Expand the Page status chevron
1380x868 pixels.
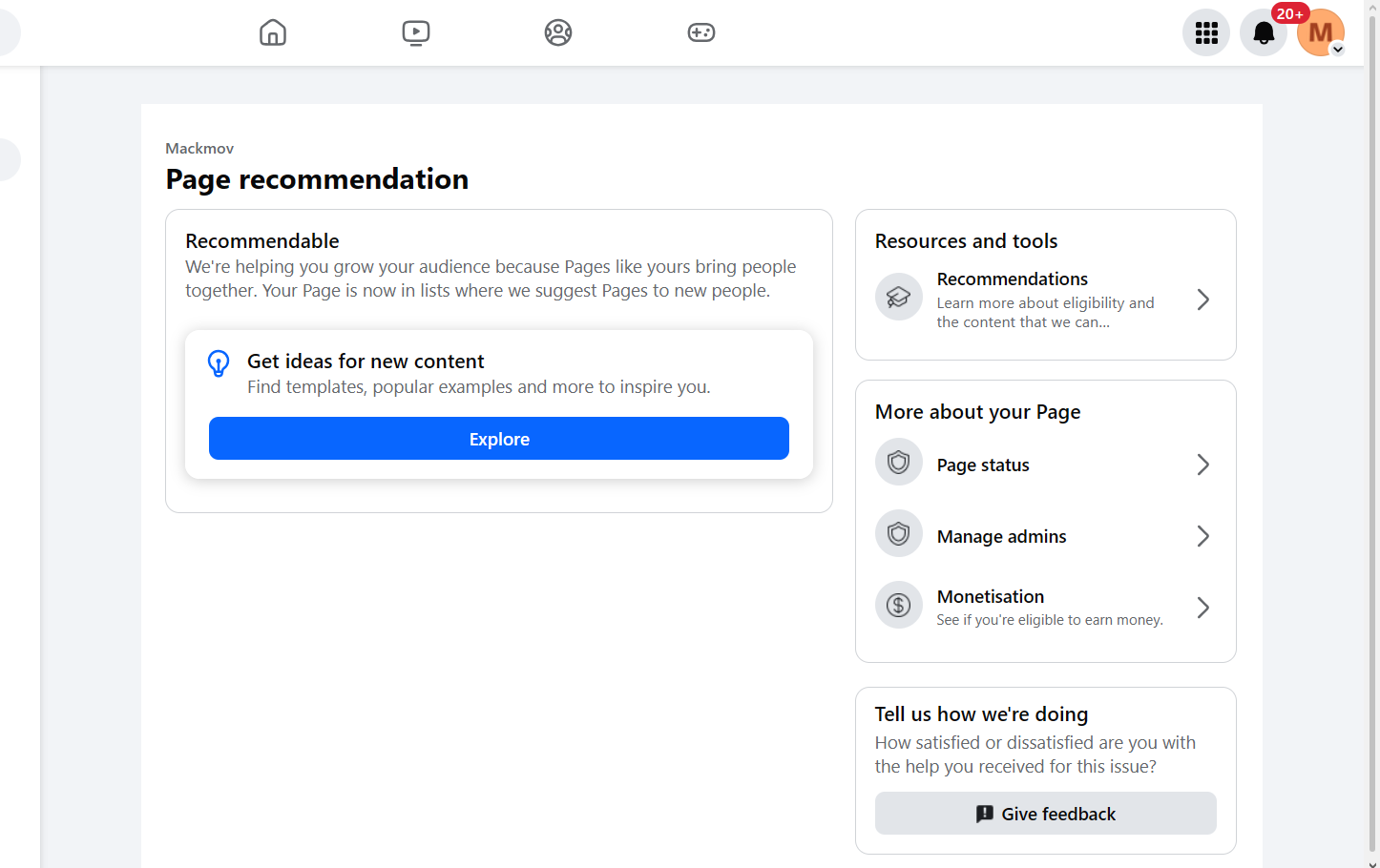(x=1203, y=465)
